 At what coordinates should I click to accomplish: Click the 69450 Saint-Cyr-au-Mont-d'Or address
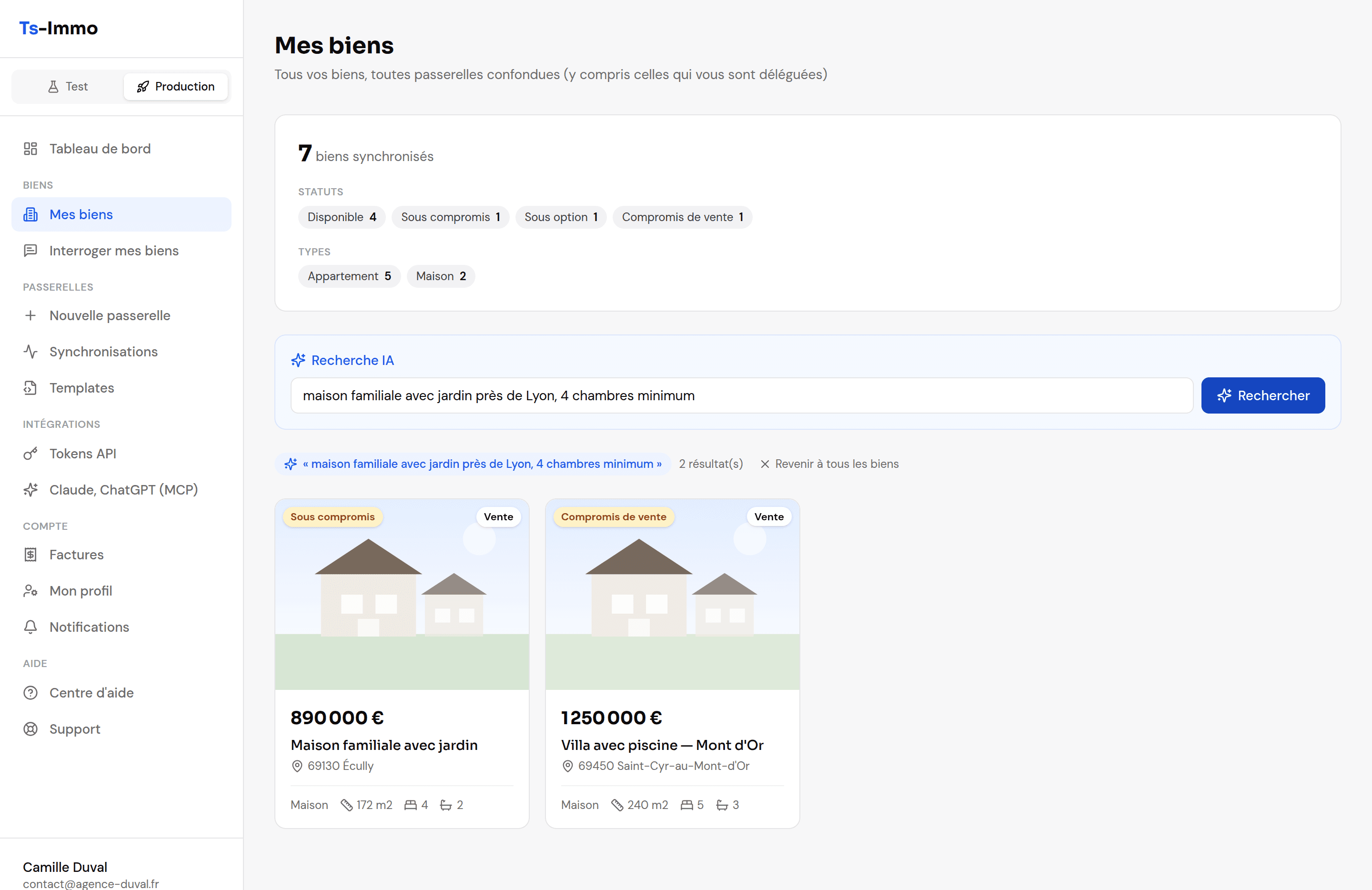click(664, 766)
